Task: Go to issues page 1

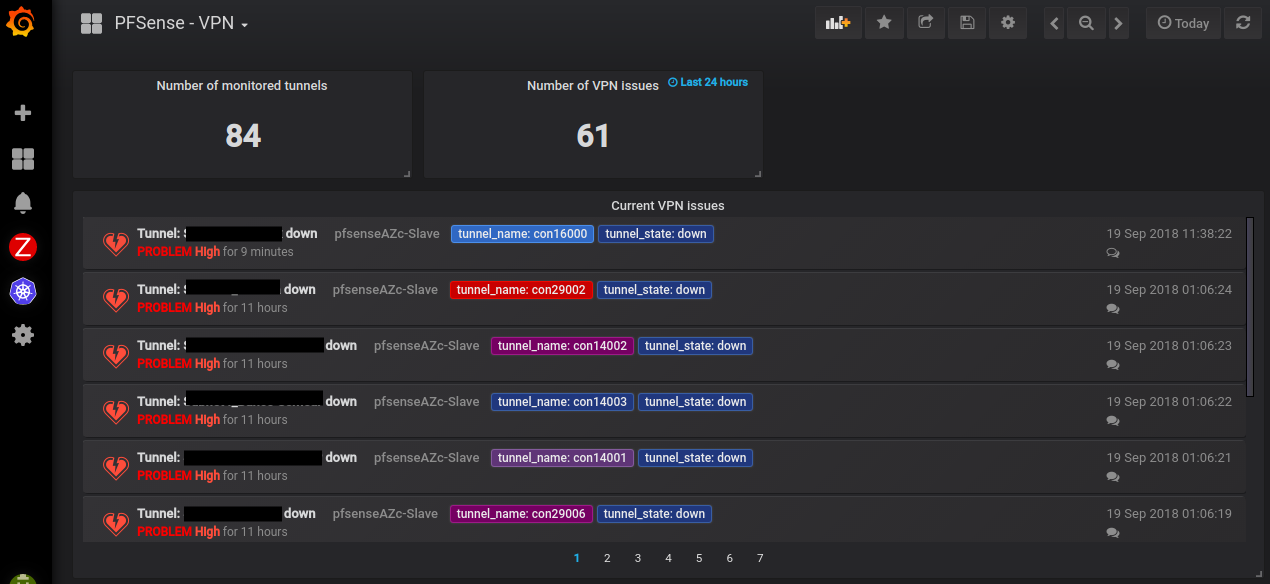Action: click(576, 558)
